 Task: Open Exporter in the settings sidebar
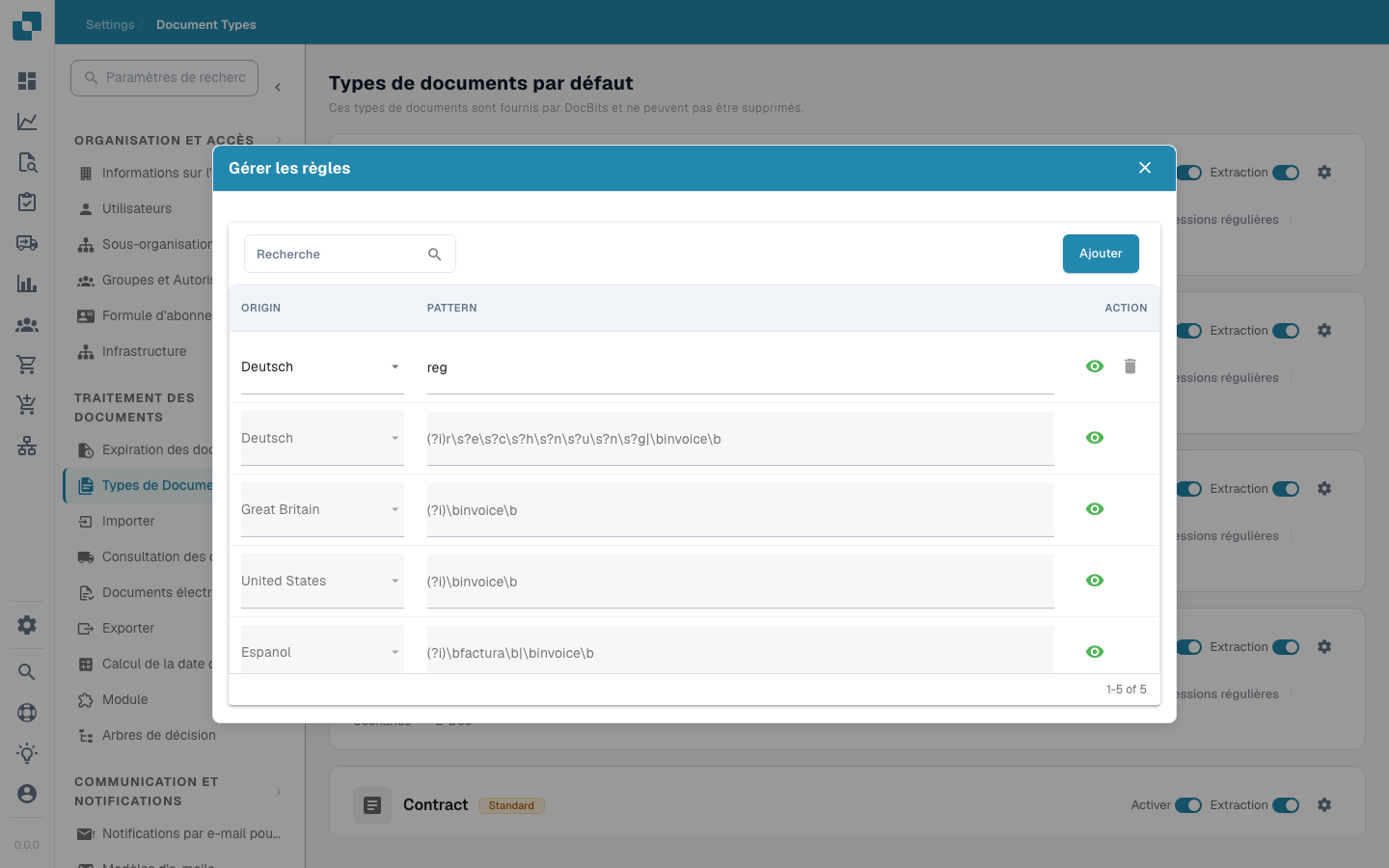pyautogui.click(x=128, y=628)
